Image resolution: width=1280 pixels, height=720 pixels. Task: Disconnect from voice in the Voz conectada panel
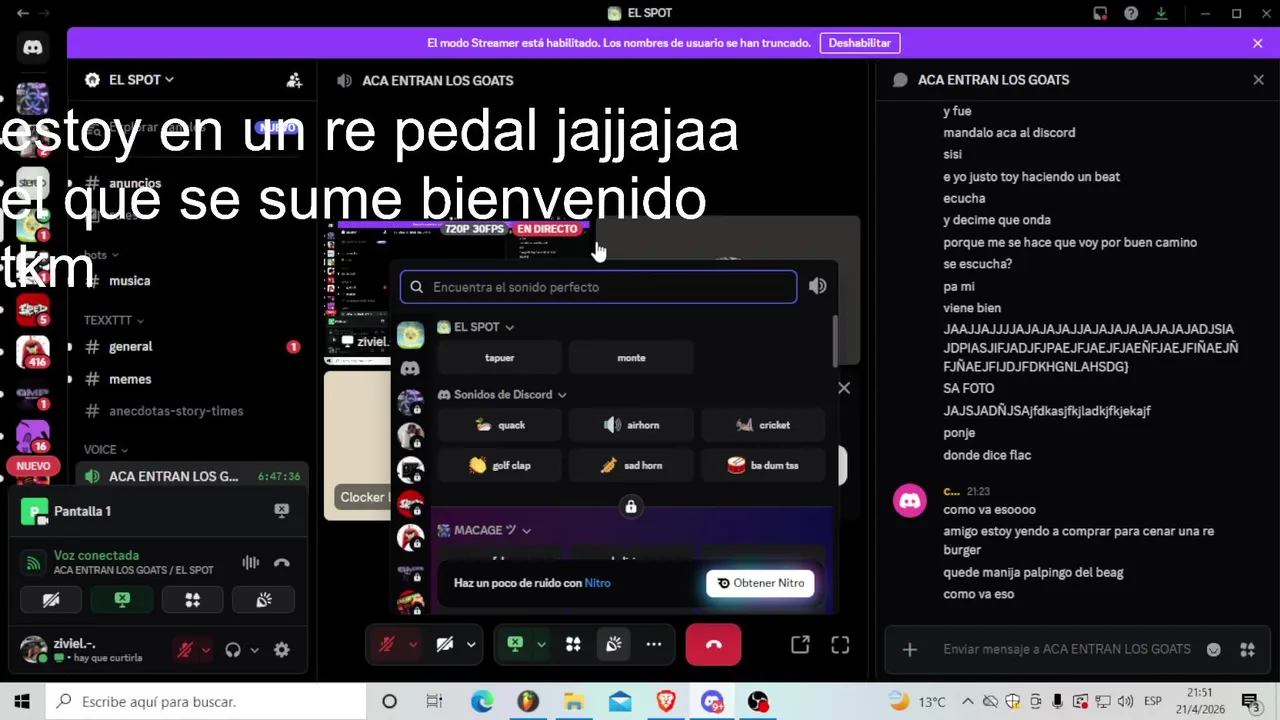coord(282,563)
